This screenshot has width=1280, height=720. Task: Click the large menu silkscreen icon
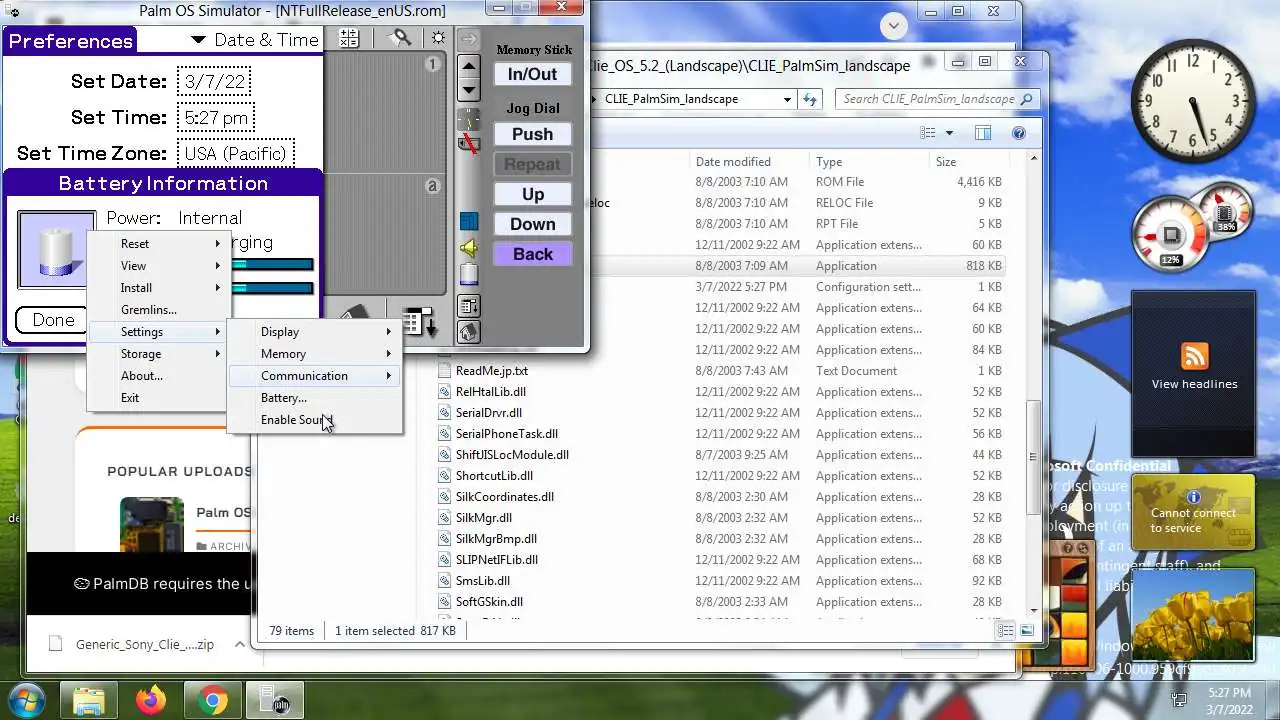pyautogui.click(x=419, y=323)
